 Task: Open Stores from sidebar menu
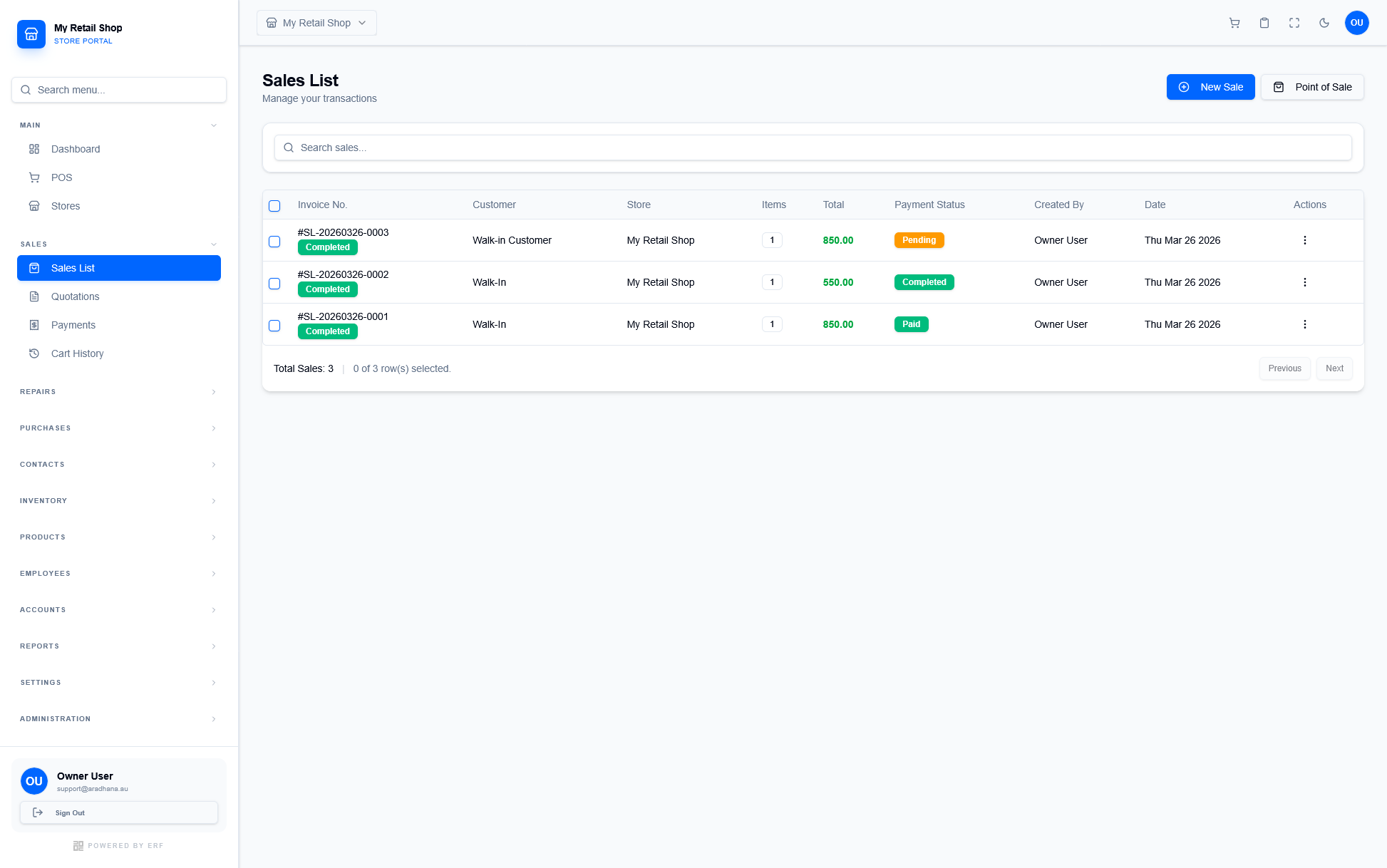tap(119, 206)
